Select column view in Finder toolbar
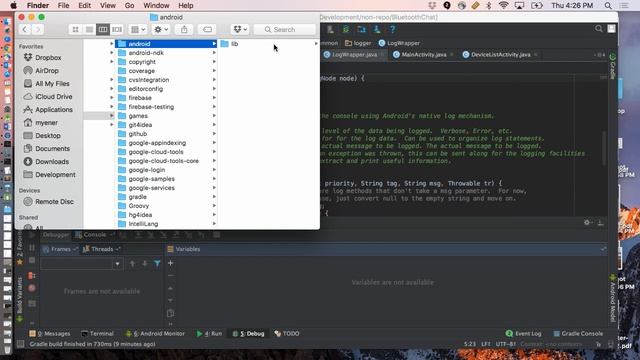This screenshot has width=640, height=360. tap(103, 29)
